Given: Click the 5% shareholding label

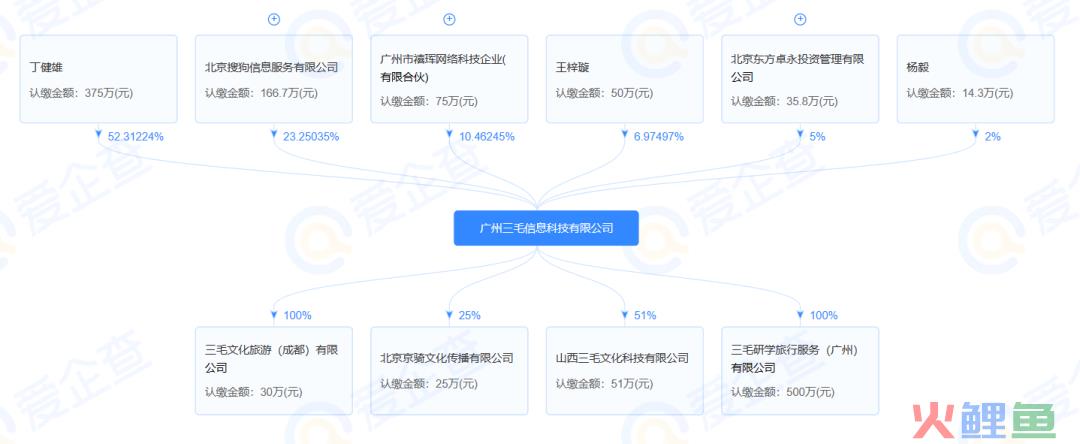Looking at the screenshot, I should coord(817,136).
